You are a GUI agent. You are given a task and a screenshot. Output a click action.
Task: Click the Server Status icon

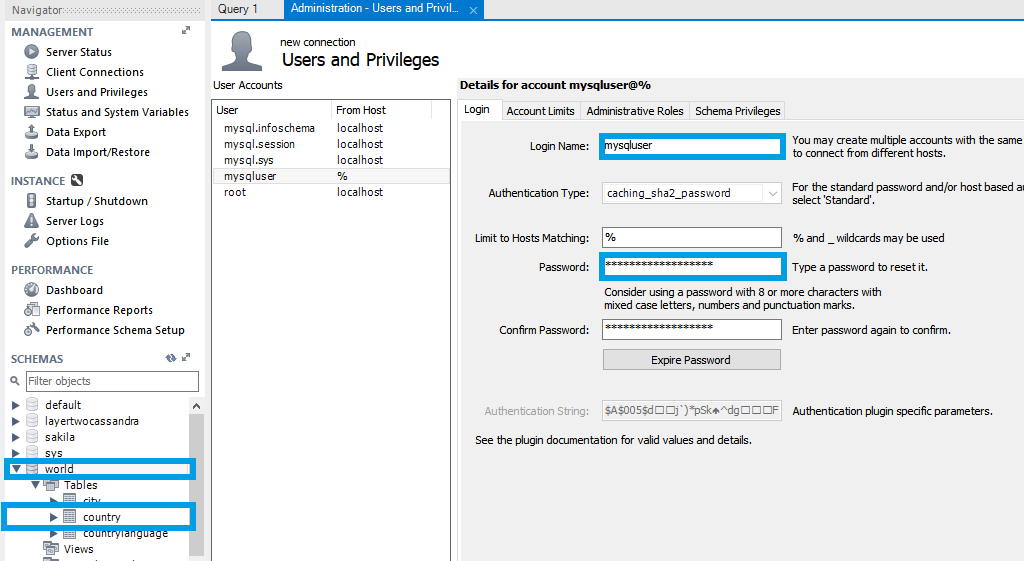31,52
